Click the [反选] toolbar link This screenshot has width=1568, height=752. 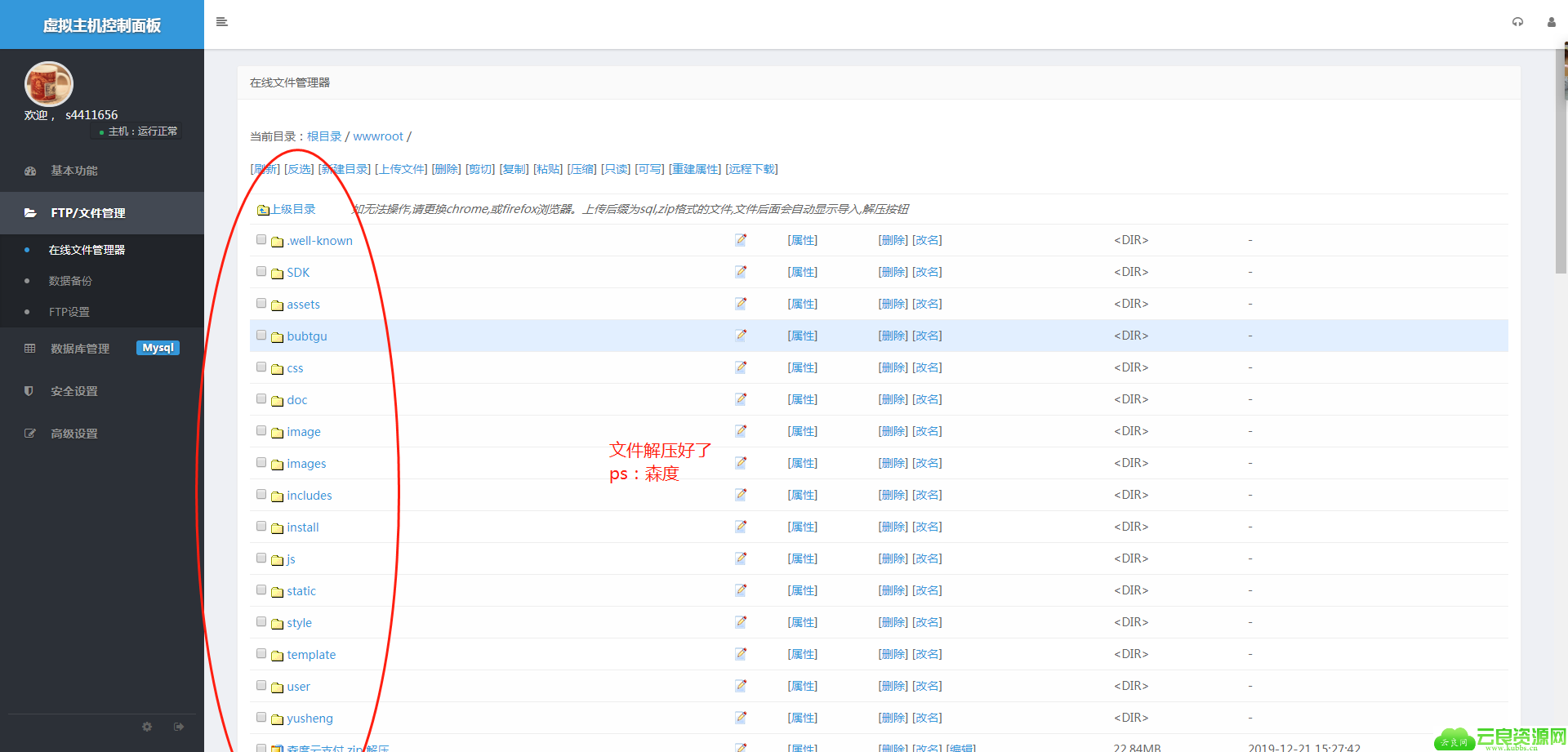tap(299, 169)
